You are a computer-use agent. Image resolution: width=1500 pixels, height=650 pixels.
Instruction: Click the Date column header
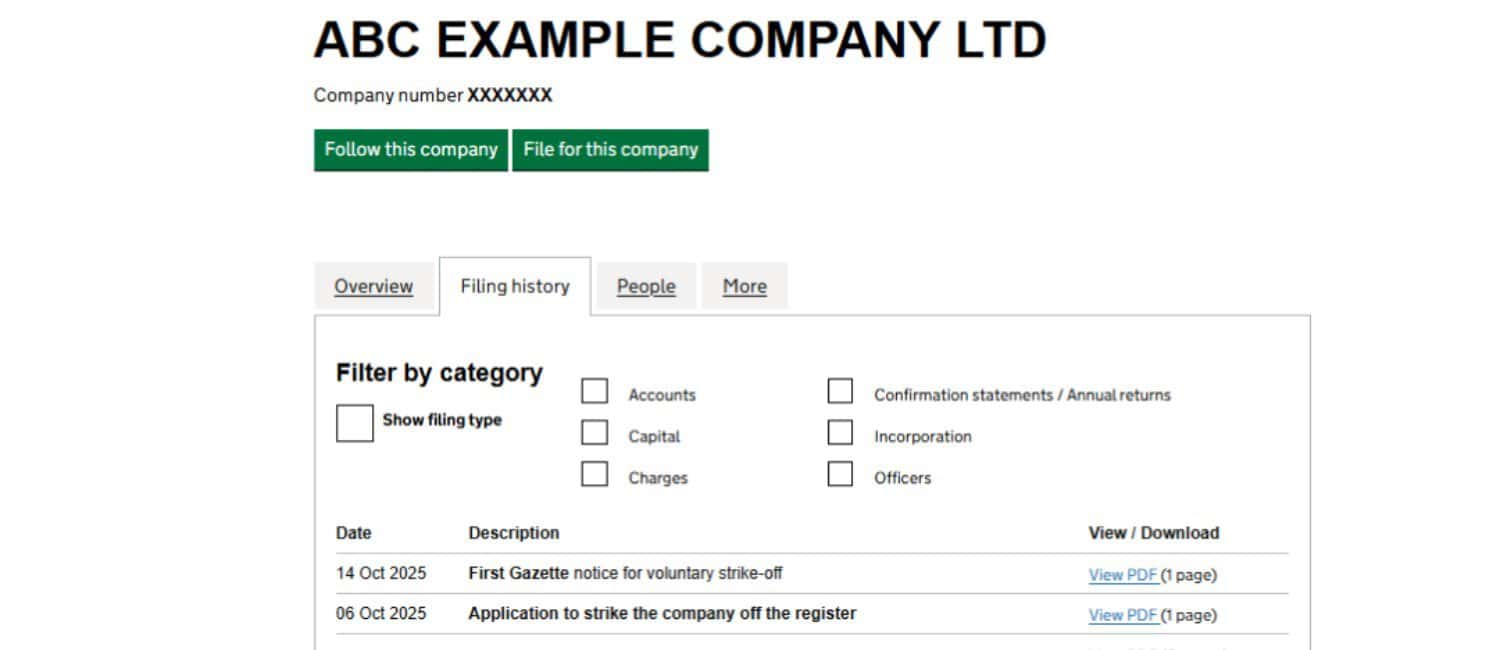353,532
